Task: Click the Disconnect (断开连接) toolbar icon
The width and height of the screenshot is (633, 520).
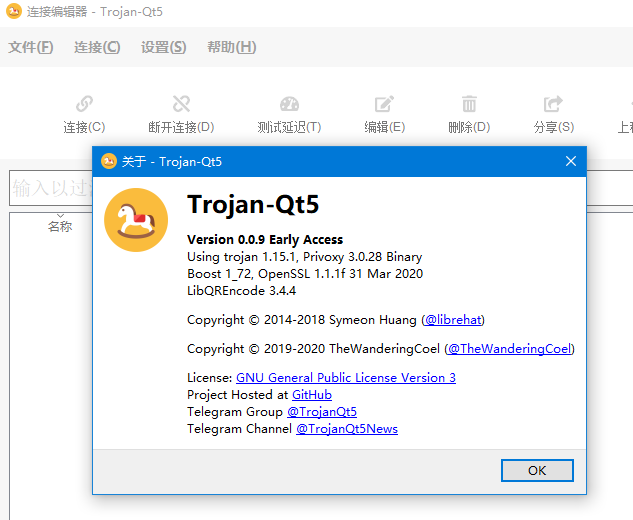Action: coord(181,104)
